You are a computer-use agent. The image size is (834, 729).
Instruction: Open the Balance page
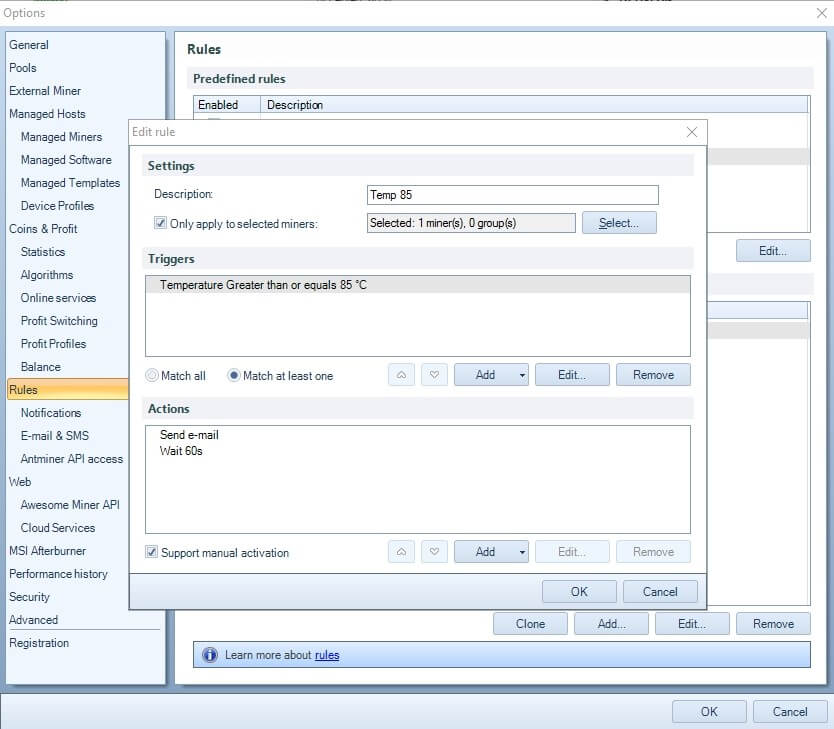click(x=40, y=366)
